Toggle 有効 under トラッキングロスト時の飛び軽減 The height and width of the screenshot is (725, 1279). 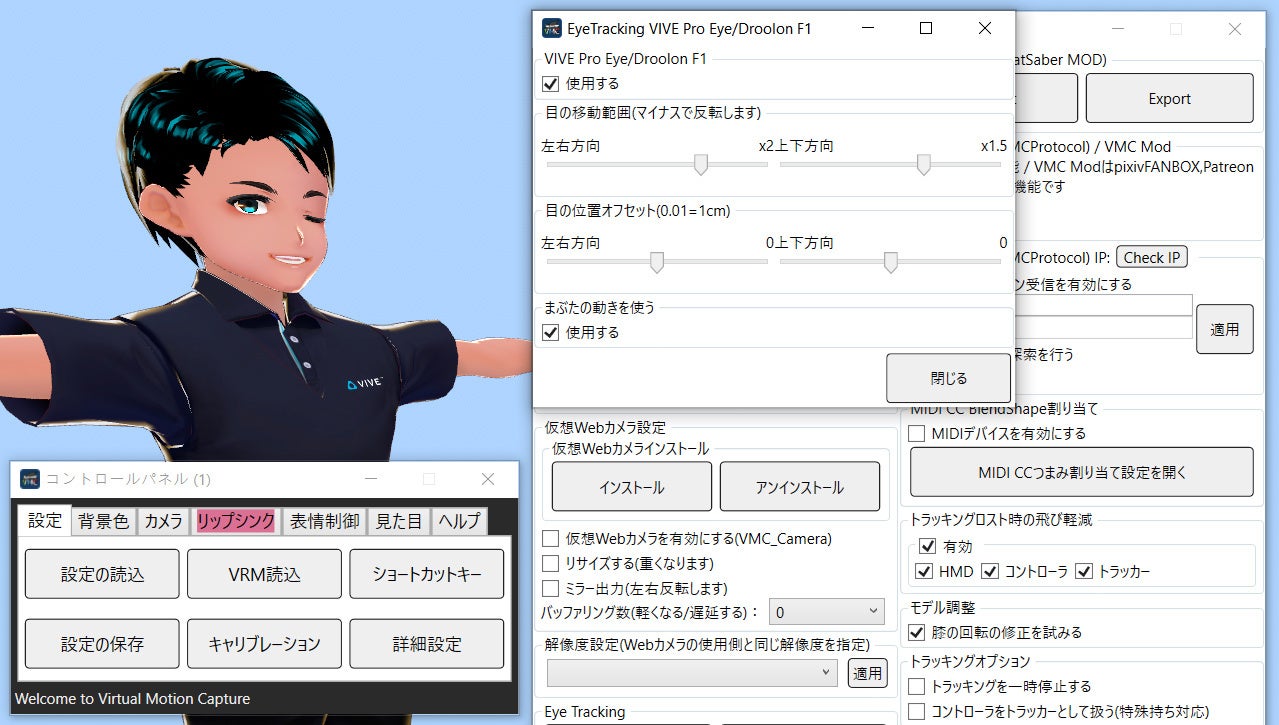click(927, 547)
